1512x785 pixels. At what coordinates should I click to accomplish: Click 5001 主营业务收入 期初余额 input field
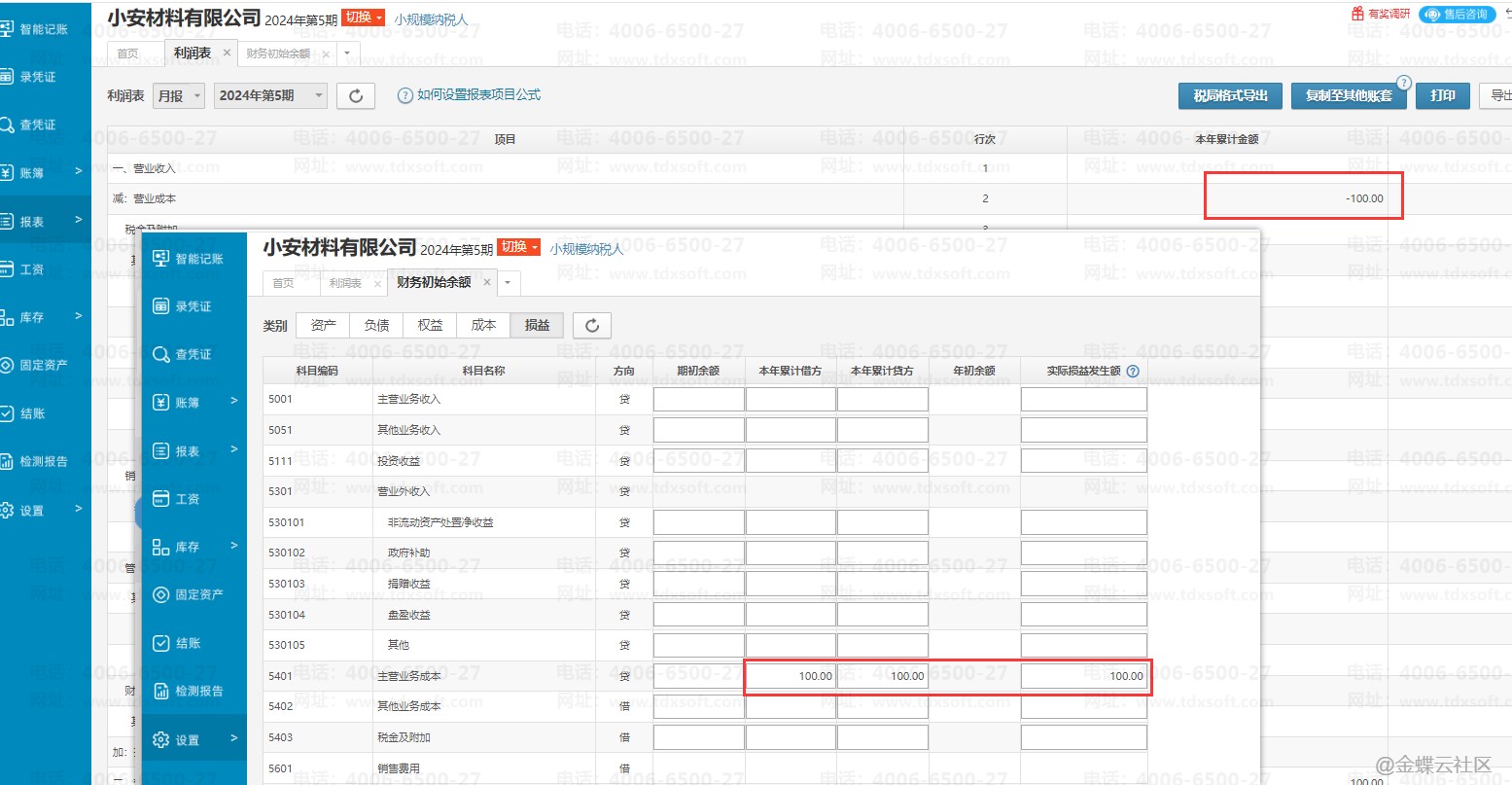(x=698, y=399)
